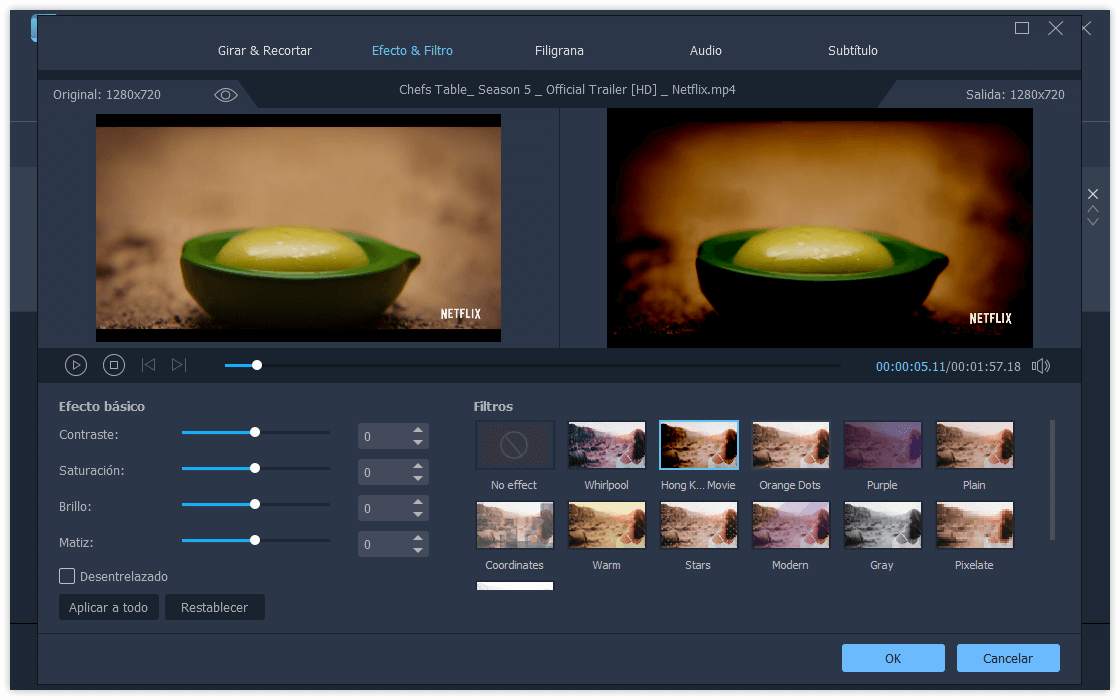
Task: Select the Coordinates filter
Action: tap(514, 525)
